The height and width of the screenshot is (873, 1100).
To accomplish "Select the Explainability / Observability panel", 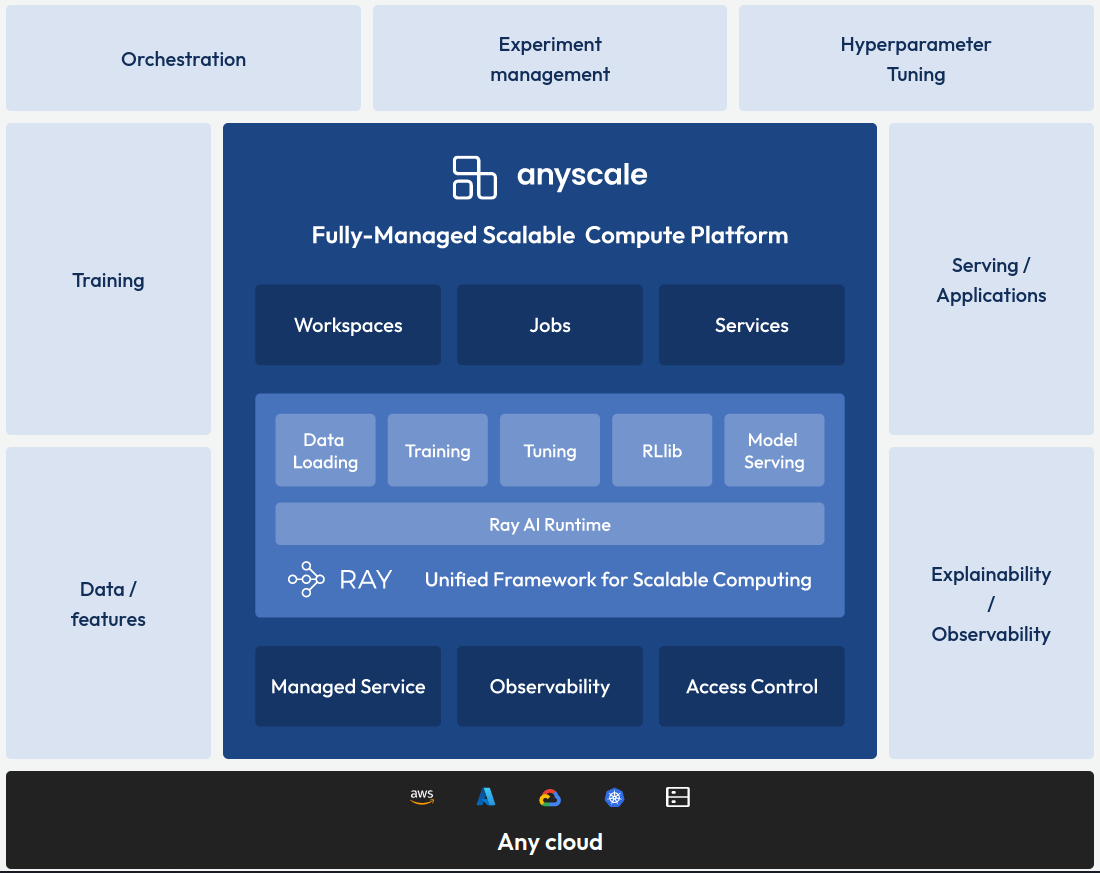I will click(991, 603).
